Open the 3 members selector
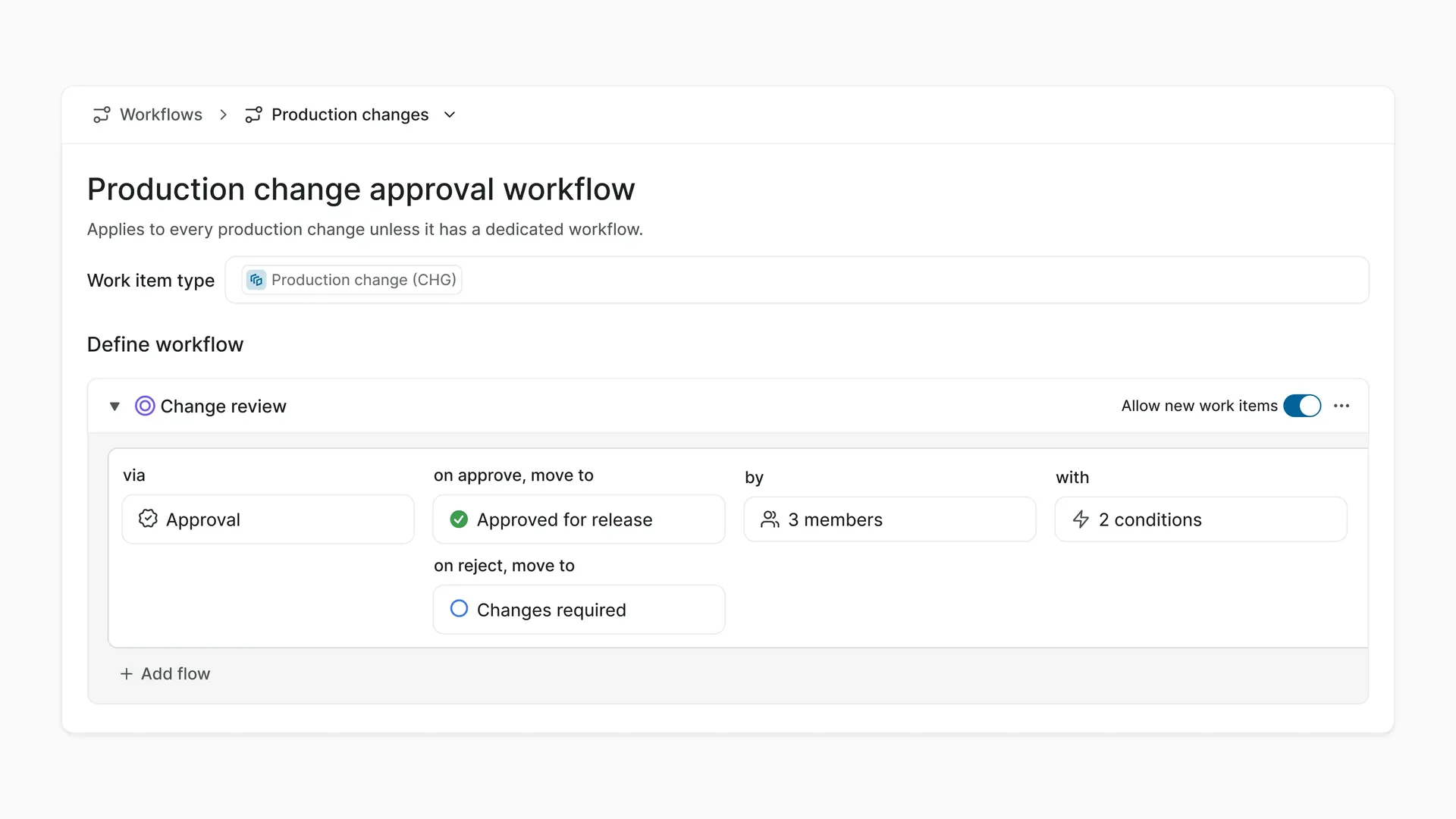Viewport: 1456px width, 819px height. 890,519
